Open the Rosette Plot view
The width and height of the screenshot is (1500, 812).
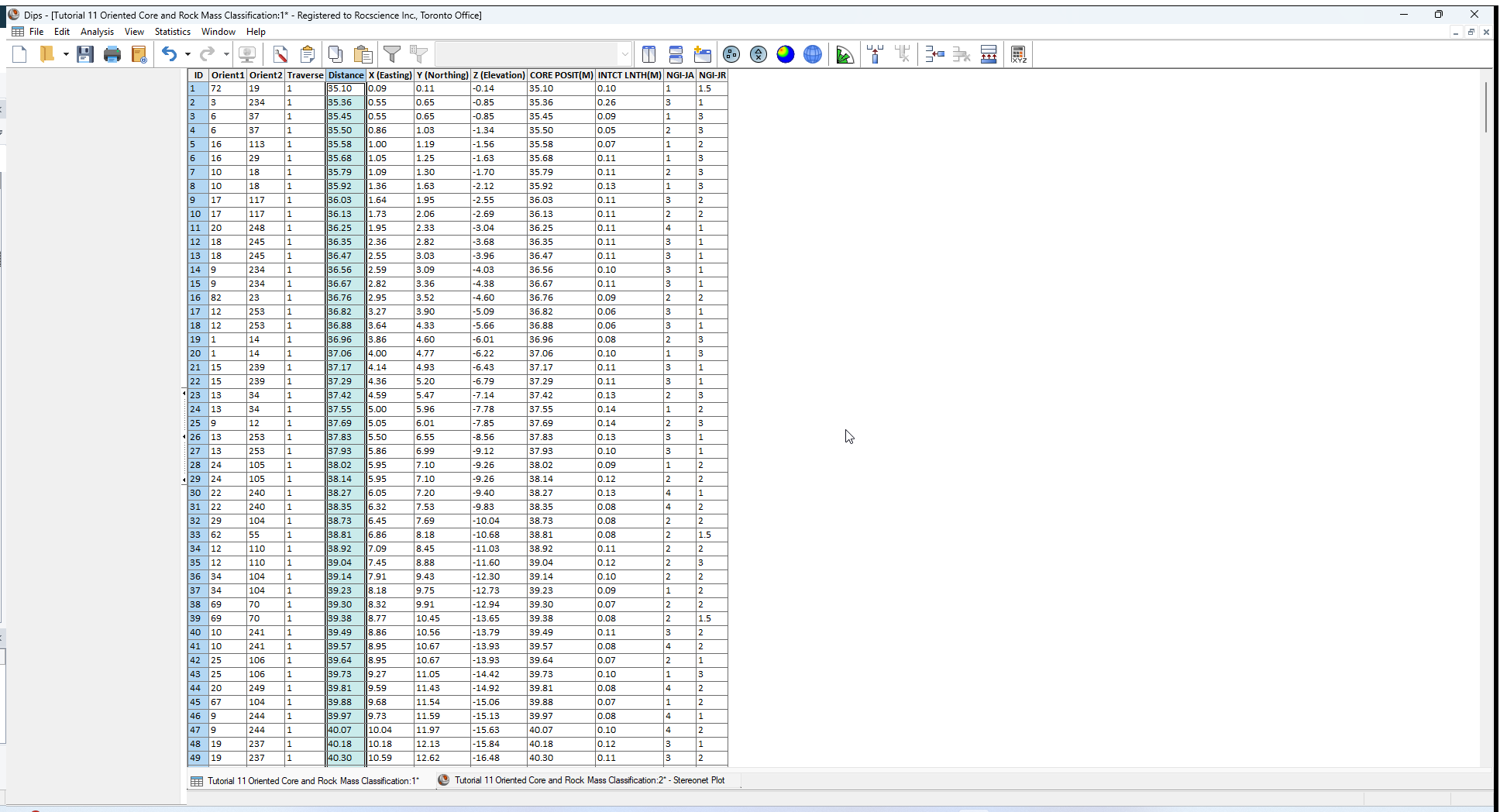(x=845, y=54)
